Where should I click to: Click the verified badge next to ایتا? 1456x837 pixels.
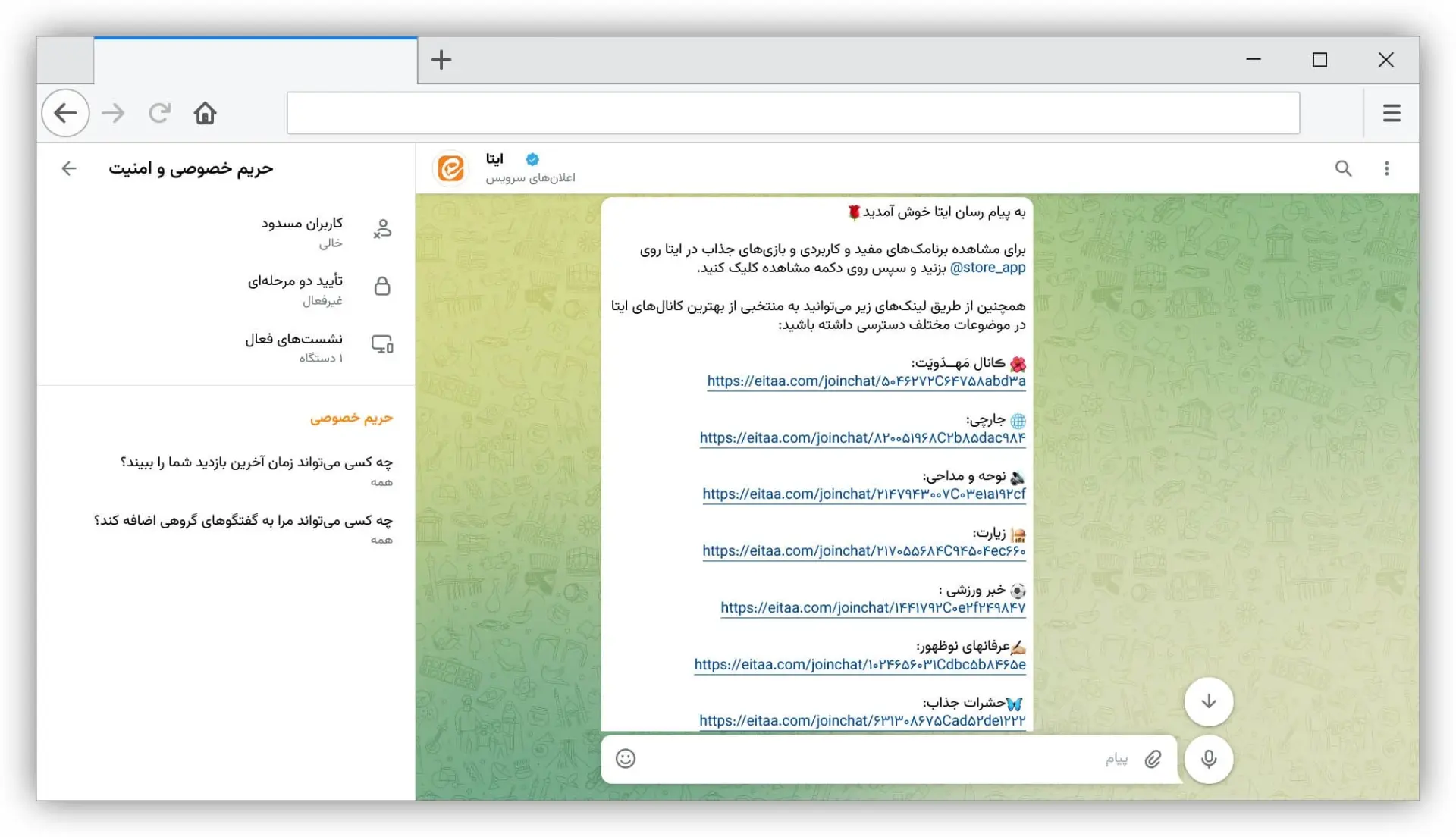[x=532, y=159]
